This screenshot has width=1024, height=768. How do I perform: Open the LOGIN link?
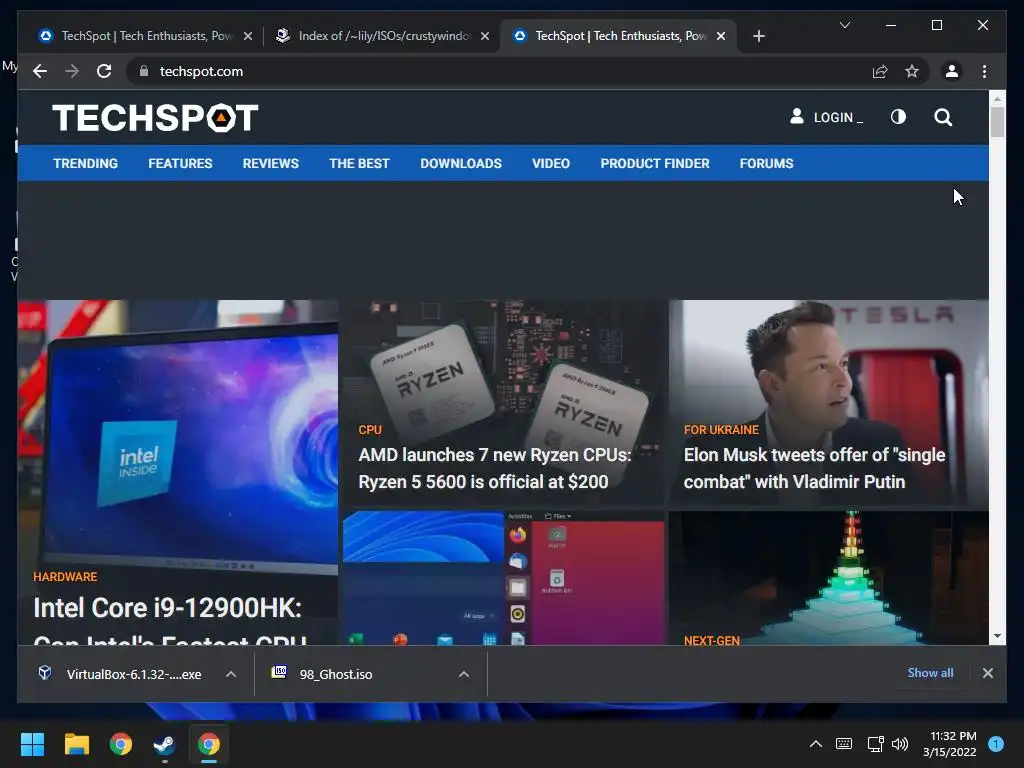(826, 118)
